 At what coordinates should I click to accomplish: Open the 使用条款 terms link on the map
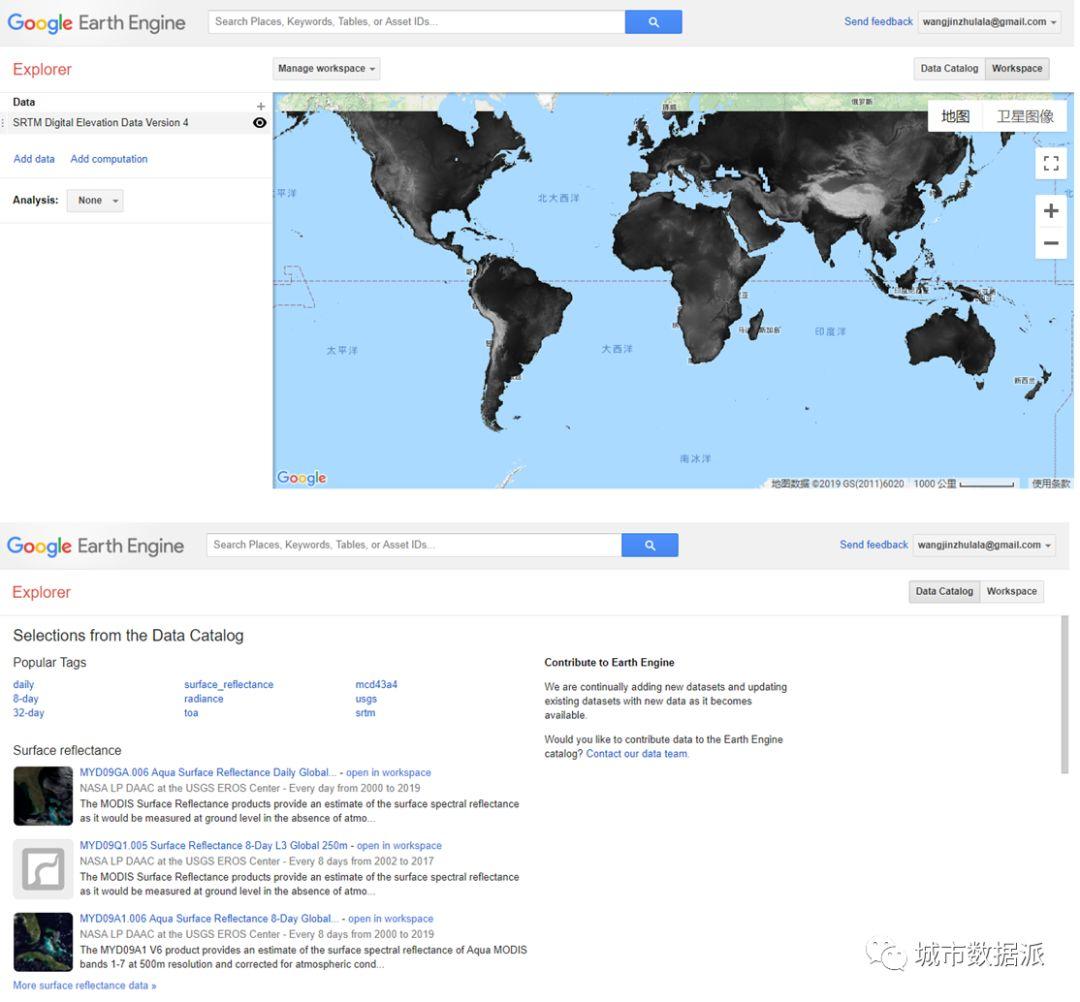pos(1050,483)
